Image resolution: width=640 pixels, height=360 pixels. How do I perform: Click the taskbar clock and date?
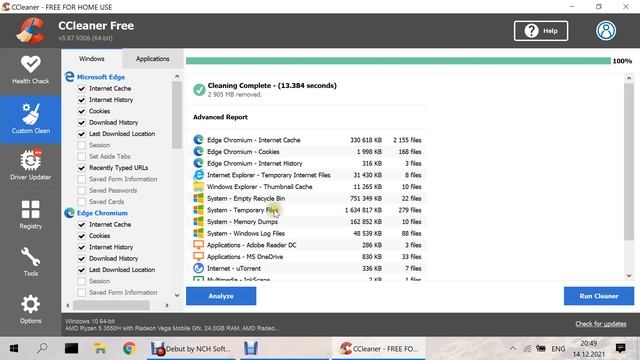589,349
